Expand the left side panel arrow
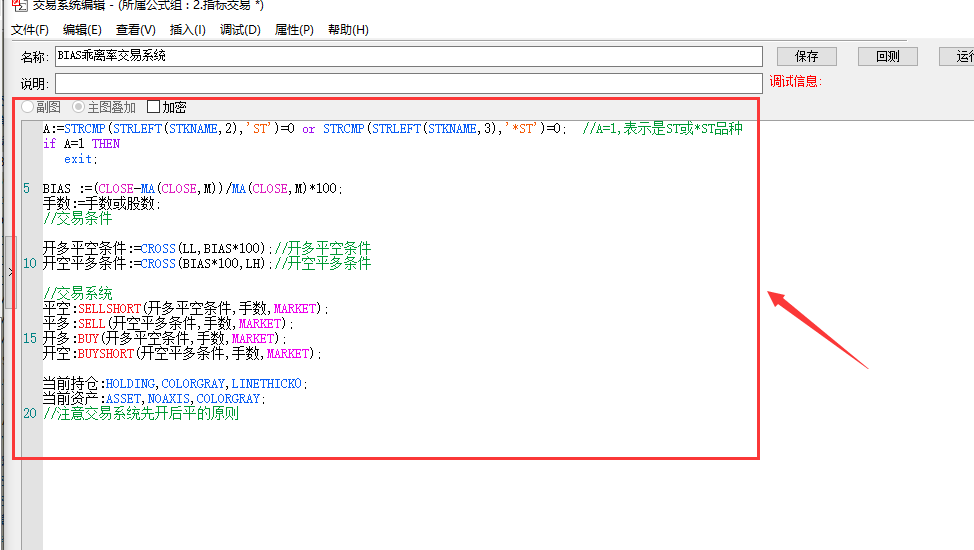 [11, 272]
